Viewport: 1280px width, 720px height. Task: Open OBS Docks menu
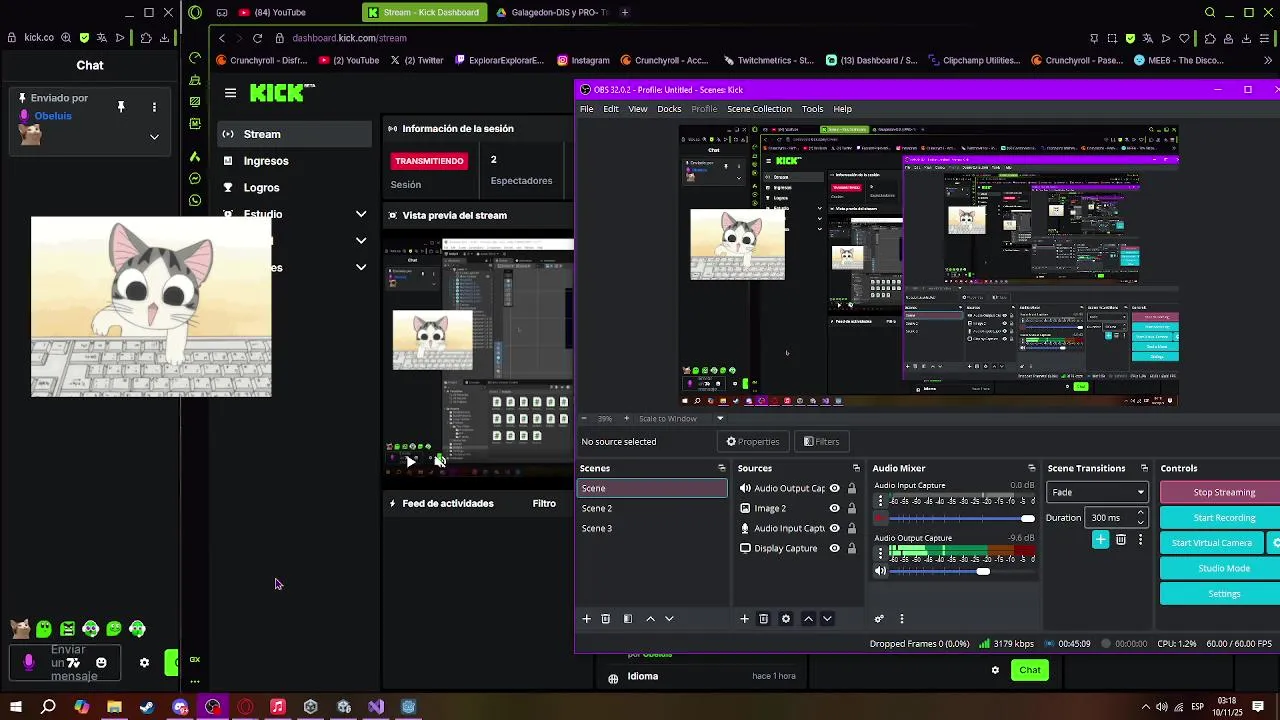pos(669,109)
